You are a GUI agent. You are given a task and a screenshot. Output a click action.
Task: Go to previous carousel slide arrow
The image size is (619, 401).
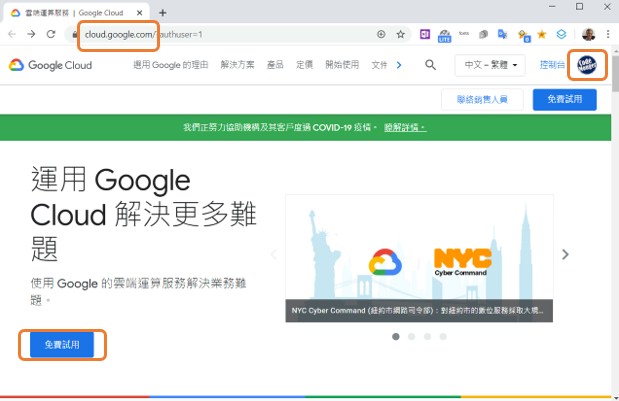tap(274, 255)
